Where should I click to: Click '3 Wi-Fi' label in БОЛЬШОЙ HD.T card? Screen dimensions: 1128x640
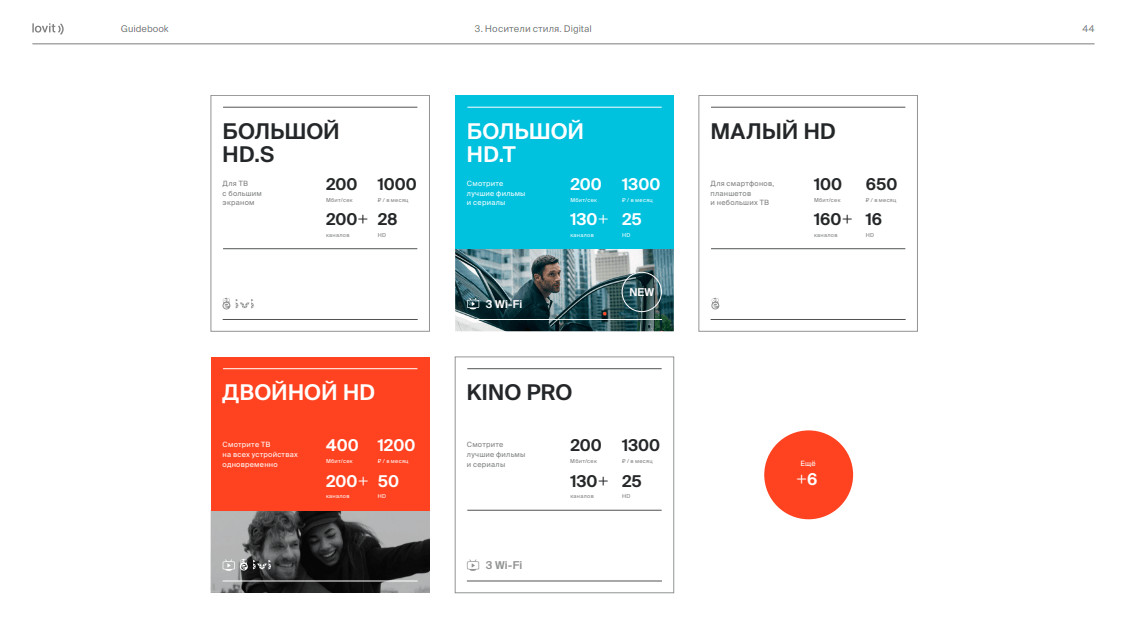pos(504,304)
